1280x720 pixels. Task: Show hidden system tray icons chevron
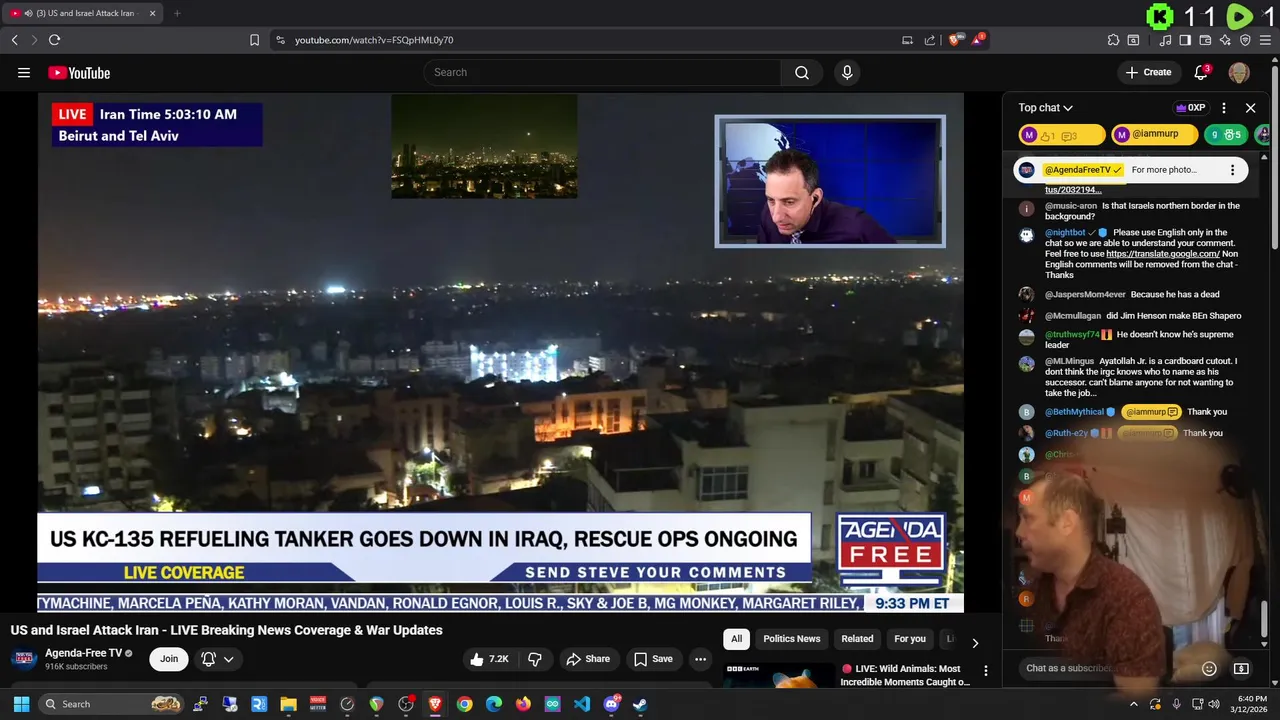pos(1133,704)
